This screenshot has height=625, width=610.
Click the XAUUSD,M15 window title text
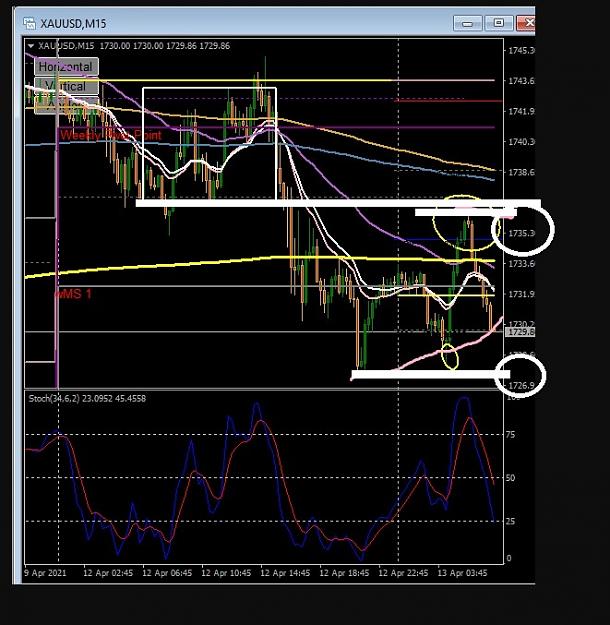[x=73, y=24]
